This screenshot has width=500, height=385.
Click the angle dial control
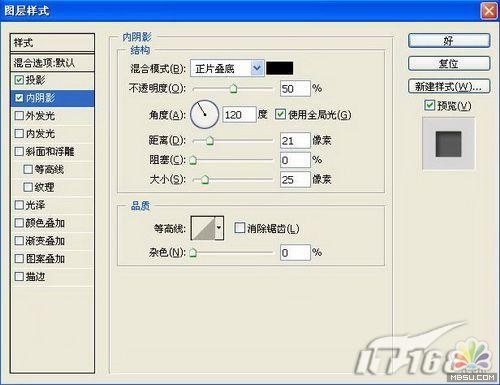(204, 114)
